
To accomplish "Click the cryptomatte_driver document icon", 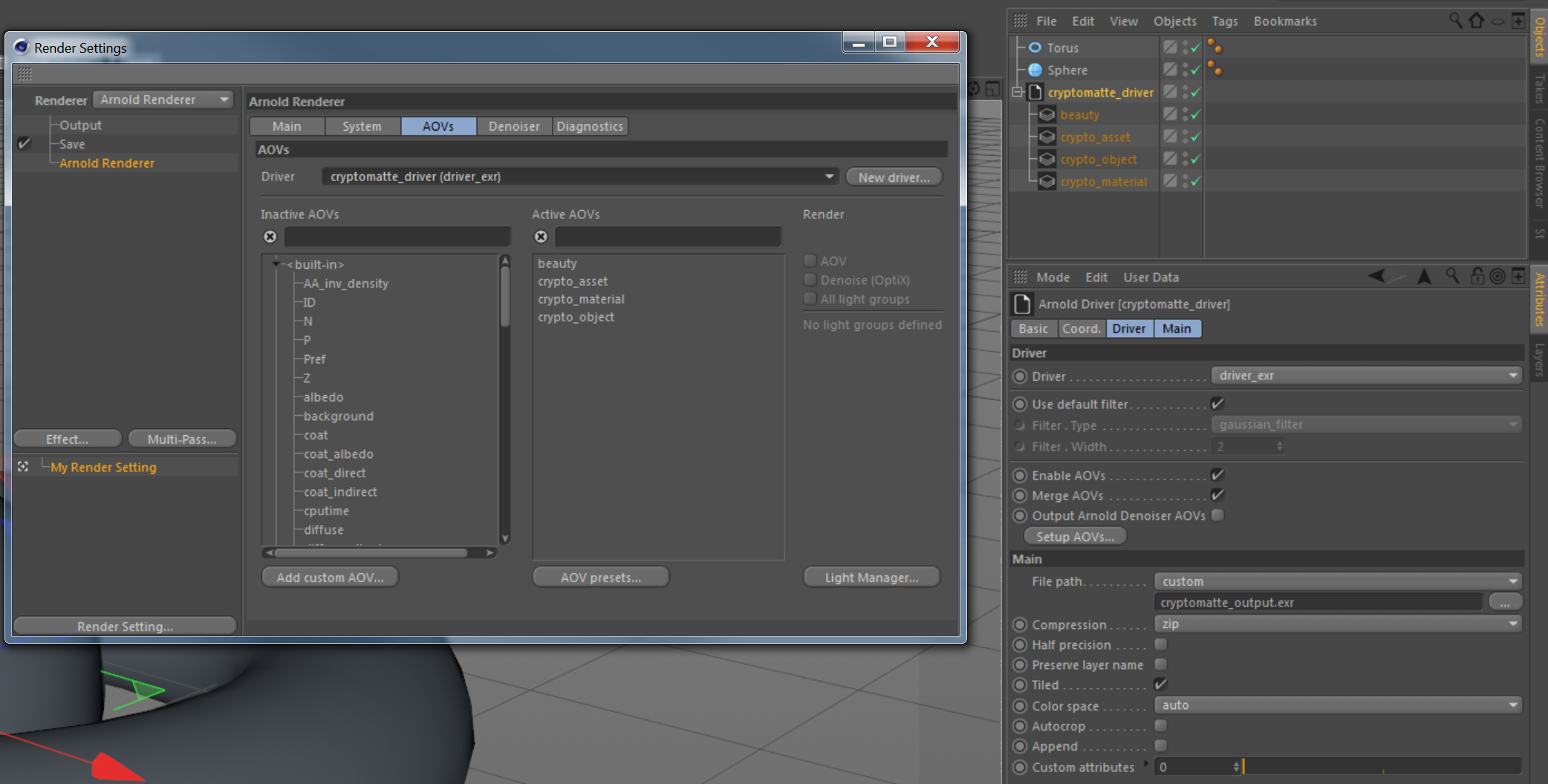I will pyautogui.click(x=1035, y=92).
